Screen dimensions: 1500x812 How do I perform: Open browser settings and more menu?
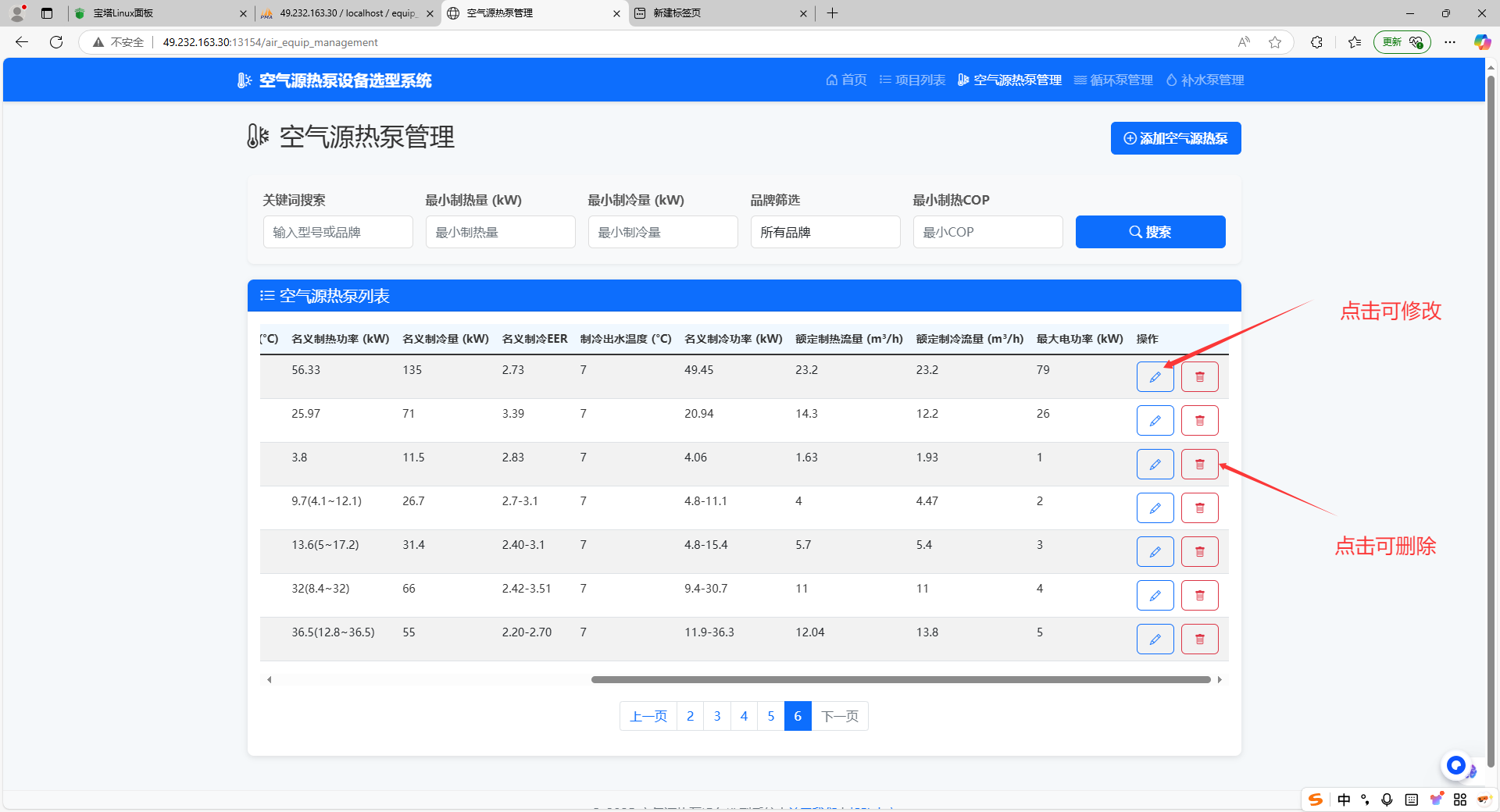coord(1450,42)
